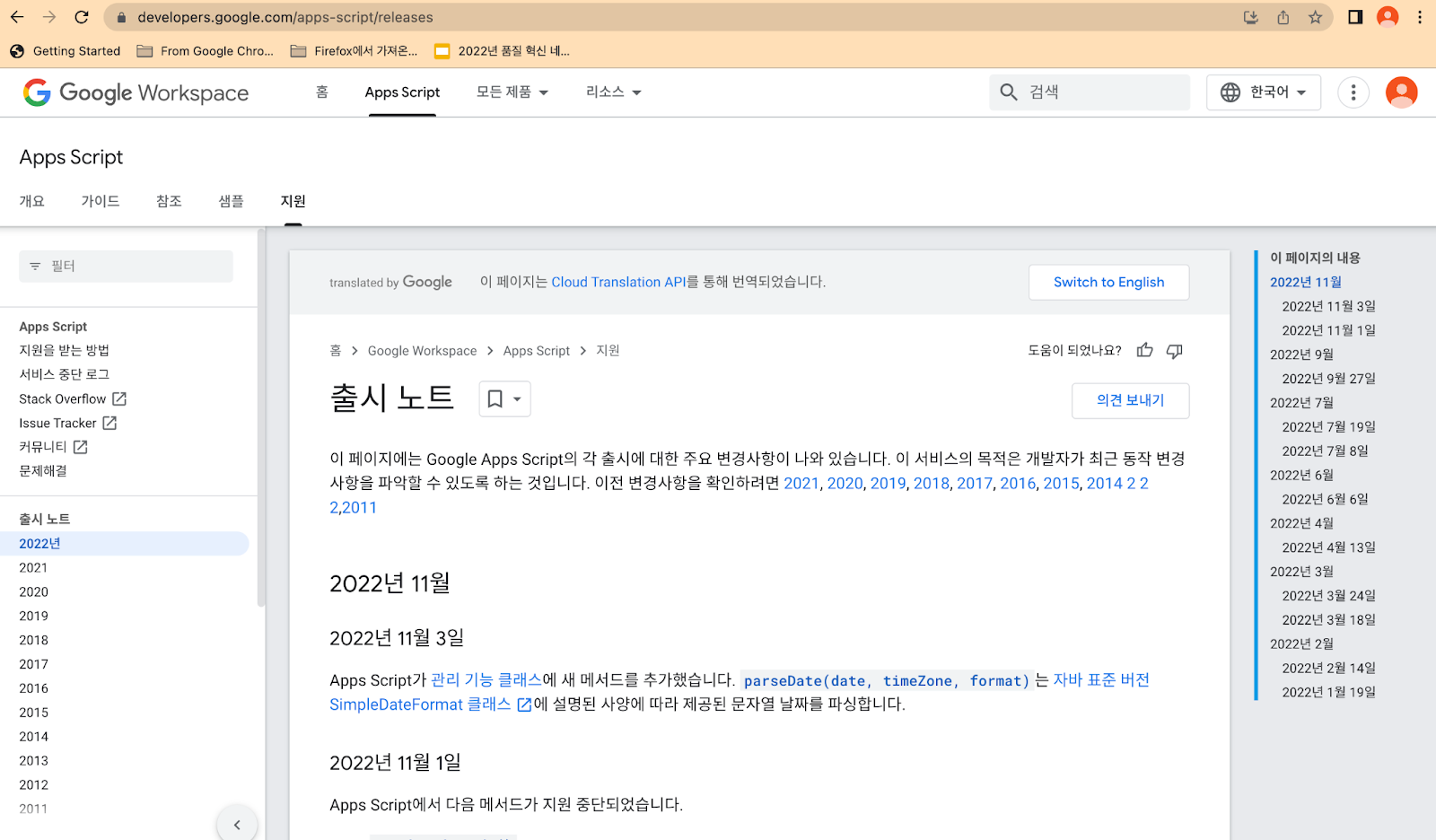Jump to 2022년 11월 in page contents
1436x840 pixels.
pyautogui.click(x=1306, y=283)
